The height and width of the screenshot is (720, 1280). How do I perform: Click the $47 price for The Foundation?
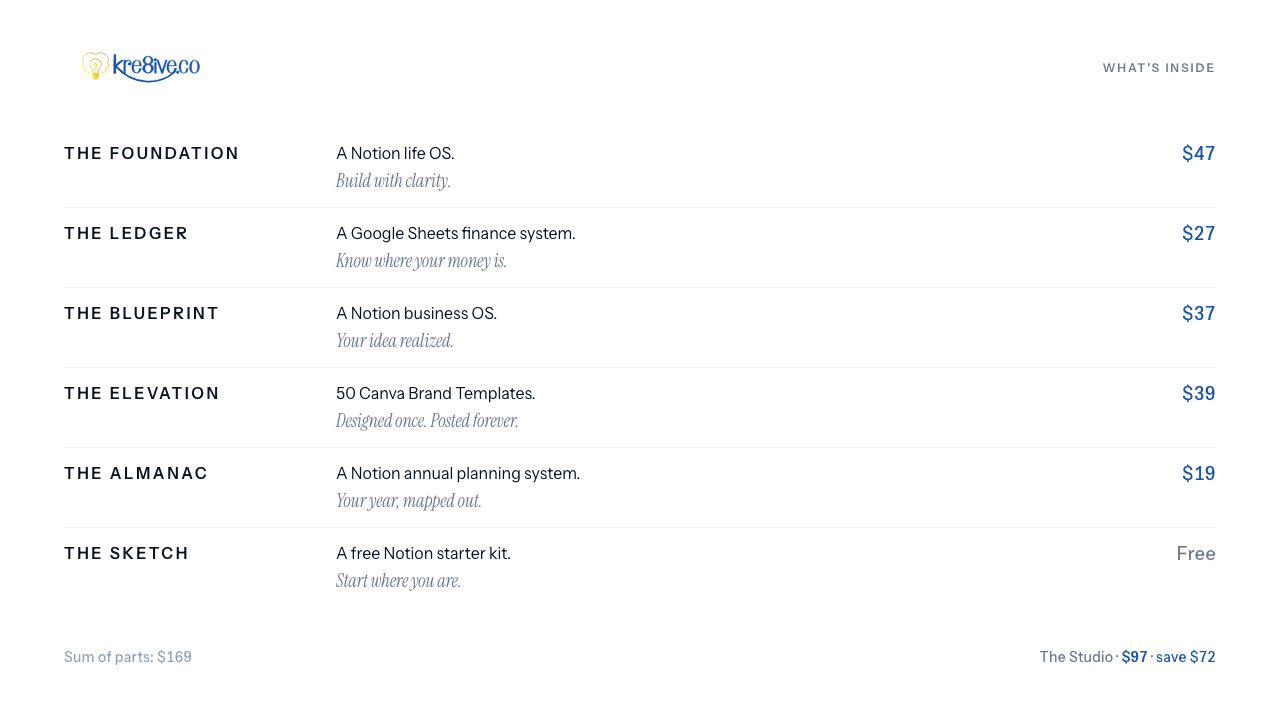click(1199, 153)
